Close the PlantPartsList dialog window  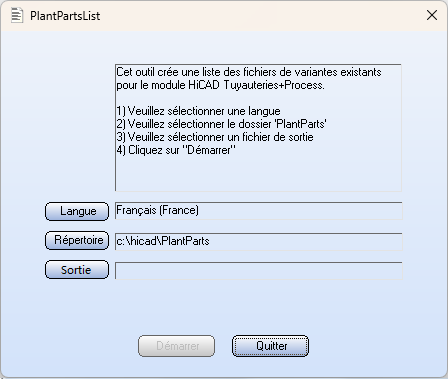(x=432, y=15)
